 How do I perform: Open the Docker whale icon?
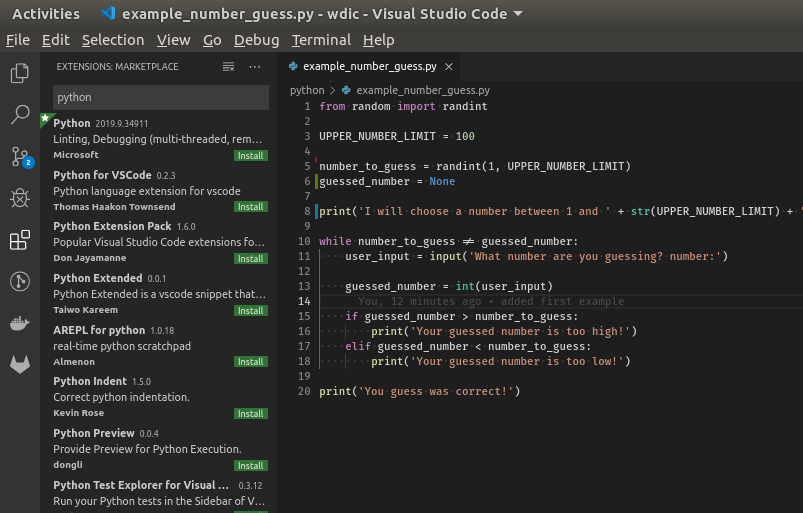point(19,324)
